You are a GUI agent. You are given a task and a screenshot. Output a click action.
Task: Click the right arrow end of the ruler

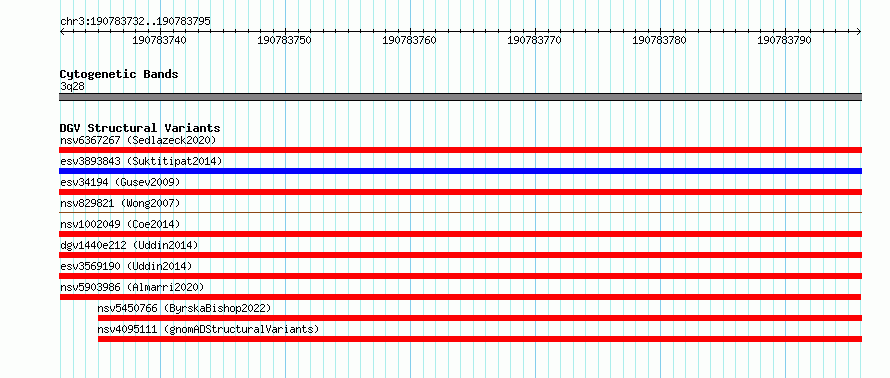(x=859, y=31)
